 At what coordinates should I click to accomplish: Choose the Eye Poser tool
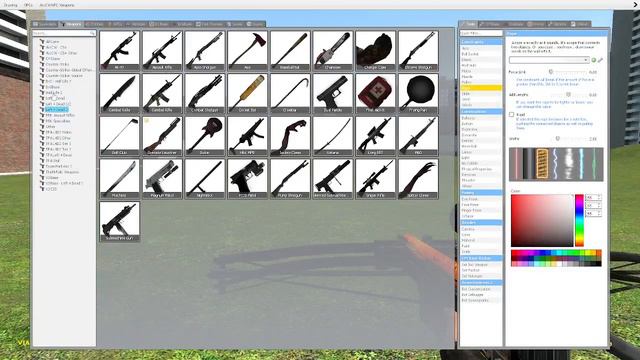pyautogui.click(x=481, y=199)
